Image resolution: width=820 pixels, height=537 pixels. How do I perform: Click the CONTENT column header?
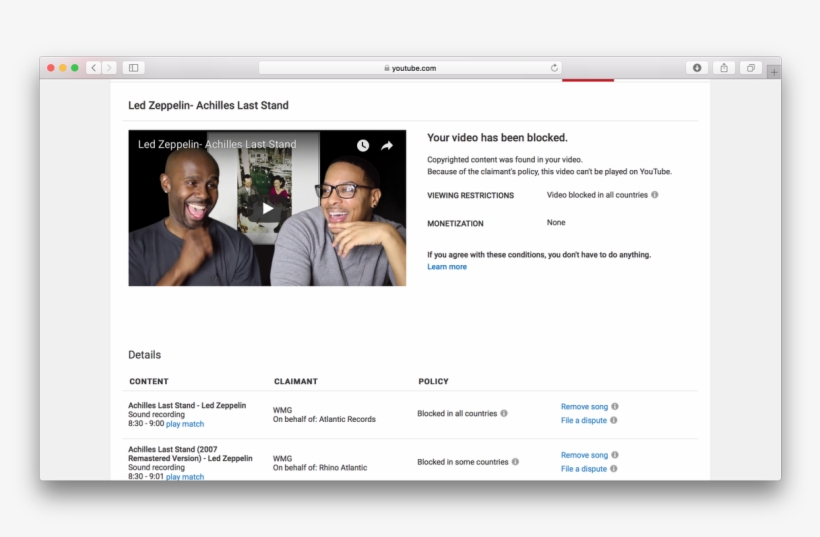pyautogui.click(x=149, y=381)
